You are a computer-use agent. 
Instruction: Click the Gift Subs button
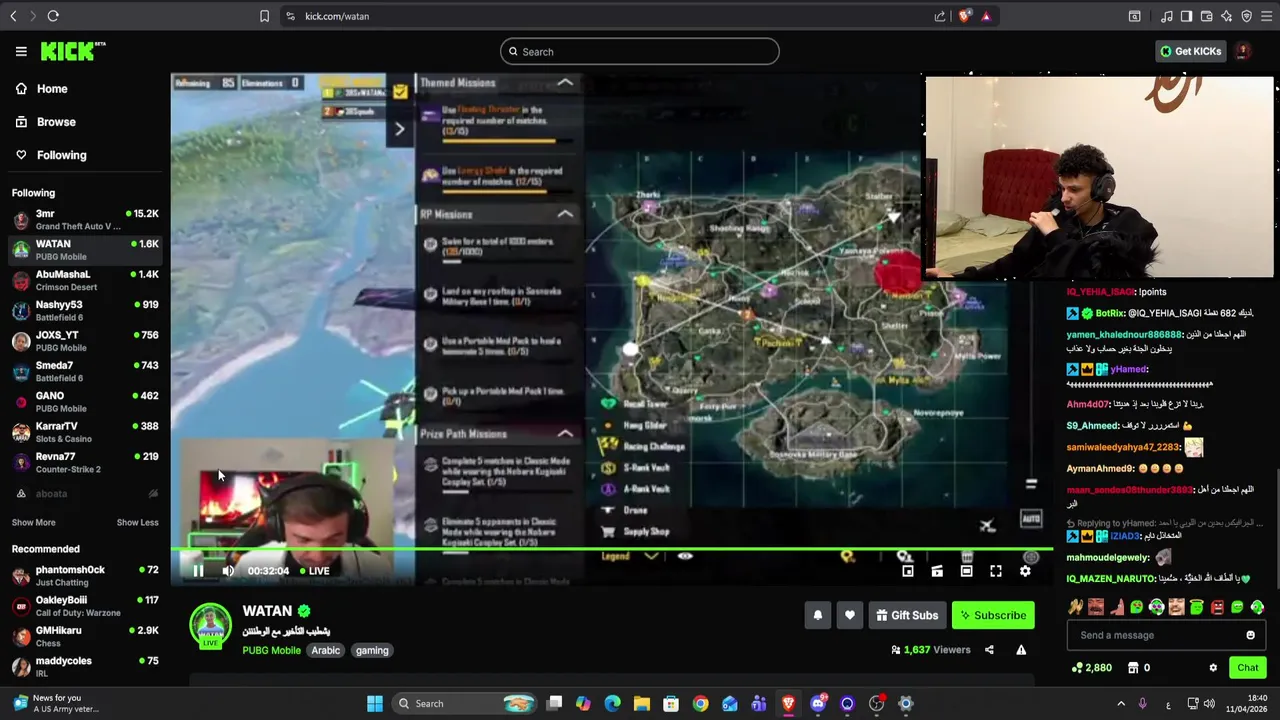click(907, 615)
